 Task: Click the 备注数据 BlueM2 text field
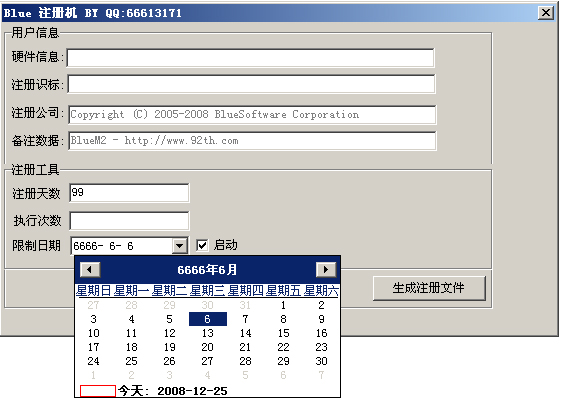pos(252,141)
